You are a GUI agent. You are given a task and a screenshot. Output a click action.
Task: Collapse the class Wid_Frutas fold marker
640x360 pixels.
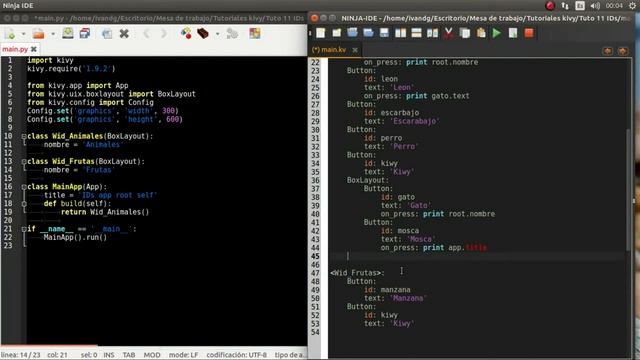pyautogui.click(x=24, y=162)
